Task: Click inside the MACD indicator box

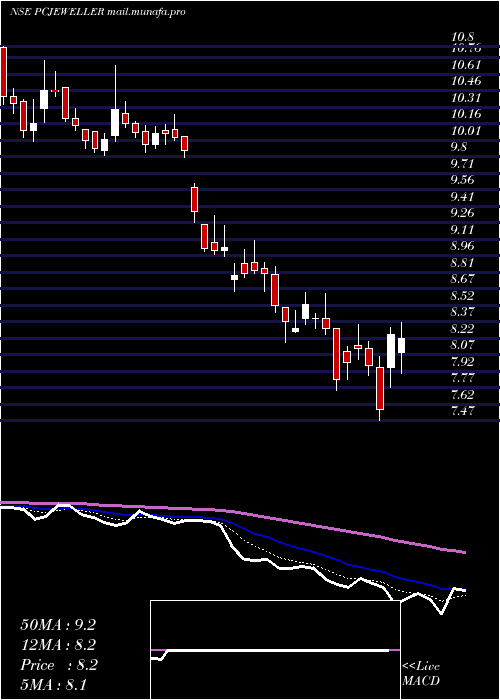Action: click(x=275, y=650)
